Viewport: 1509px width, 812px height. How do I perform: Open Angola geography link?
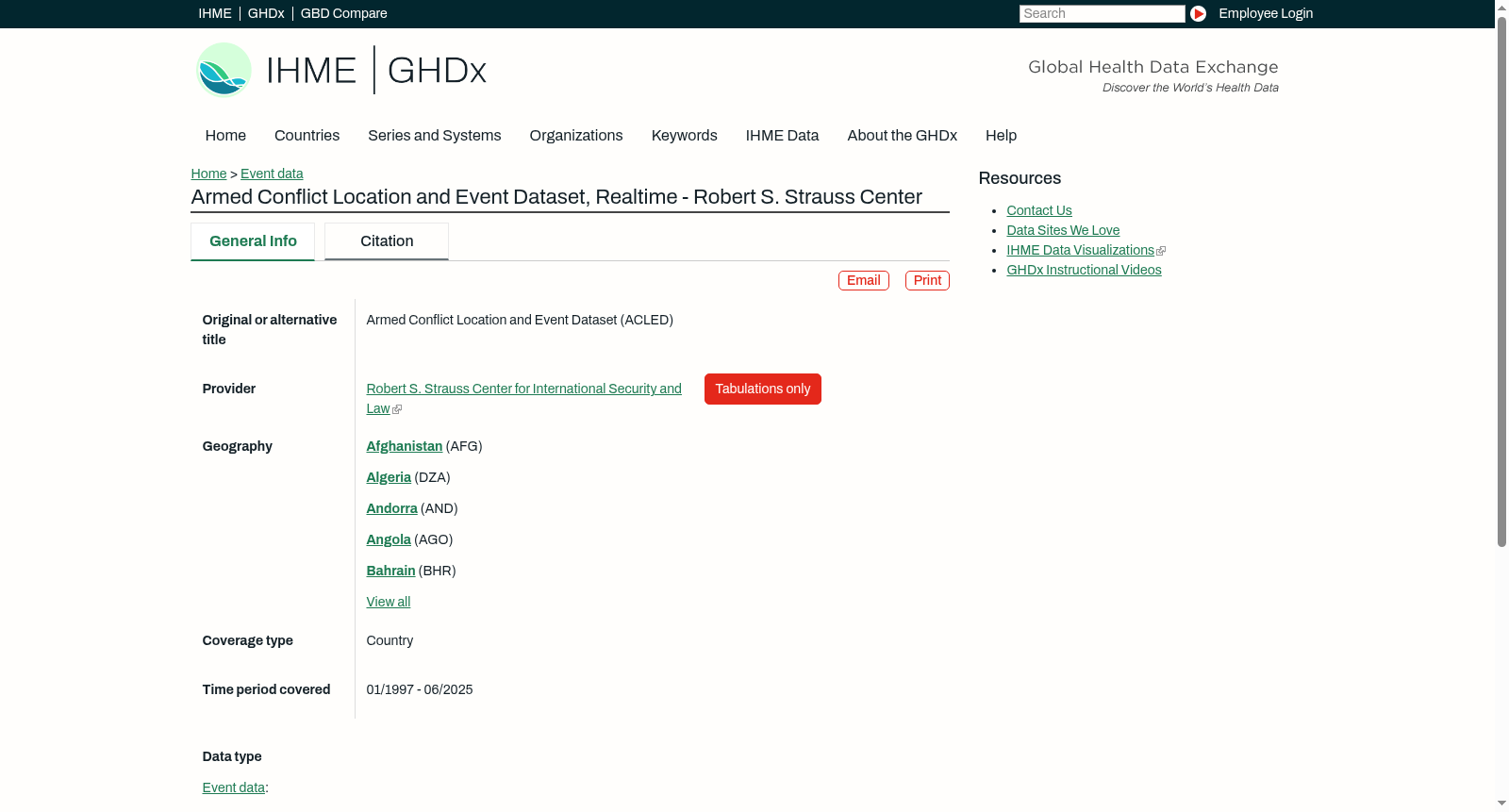[389, 540]
